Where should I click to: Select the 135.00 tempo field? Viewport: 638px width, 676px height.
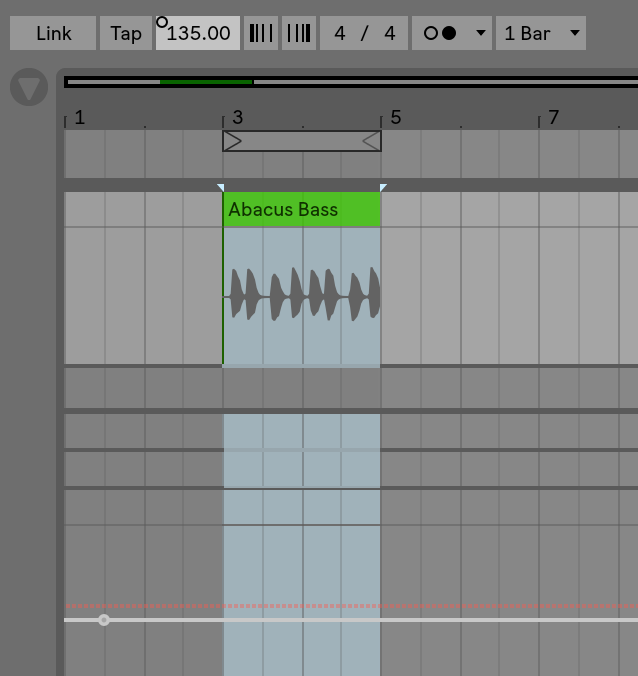[x=198, y=33]
